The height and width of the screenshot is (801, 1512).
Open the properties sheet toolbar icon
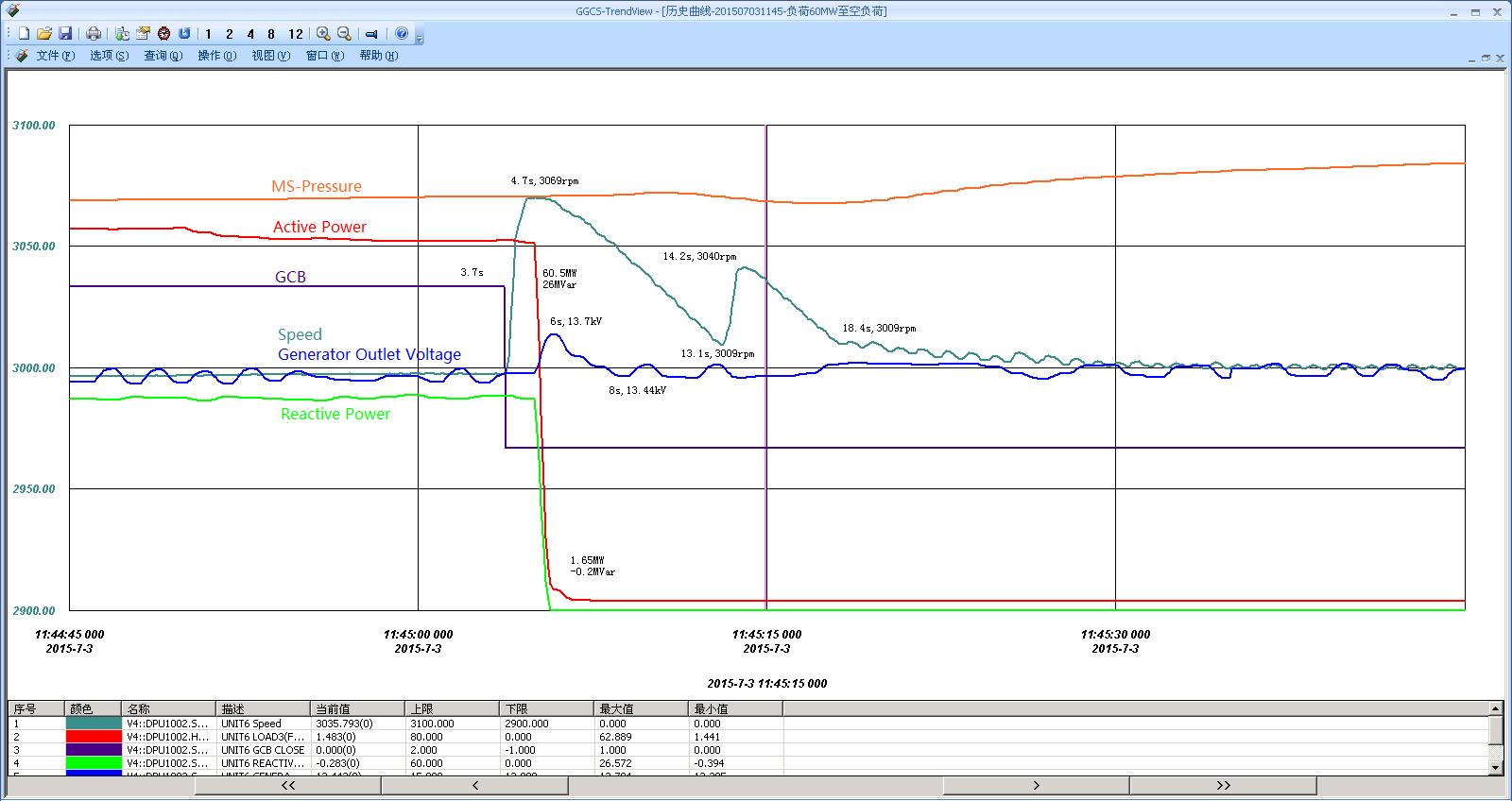tap(144, 34)
